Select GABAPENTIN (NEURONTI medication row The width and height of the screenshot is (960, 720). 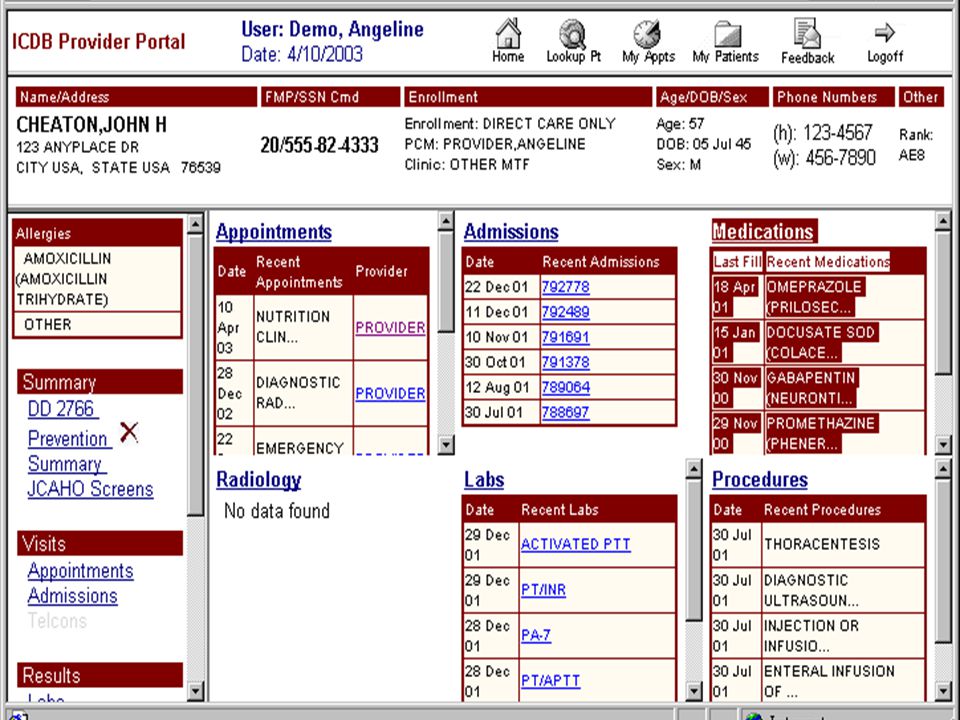point(818,388)
